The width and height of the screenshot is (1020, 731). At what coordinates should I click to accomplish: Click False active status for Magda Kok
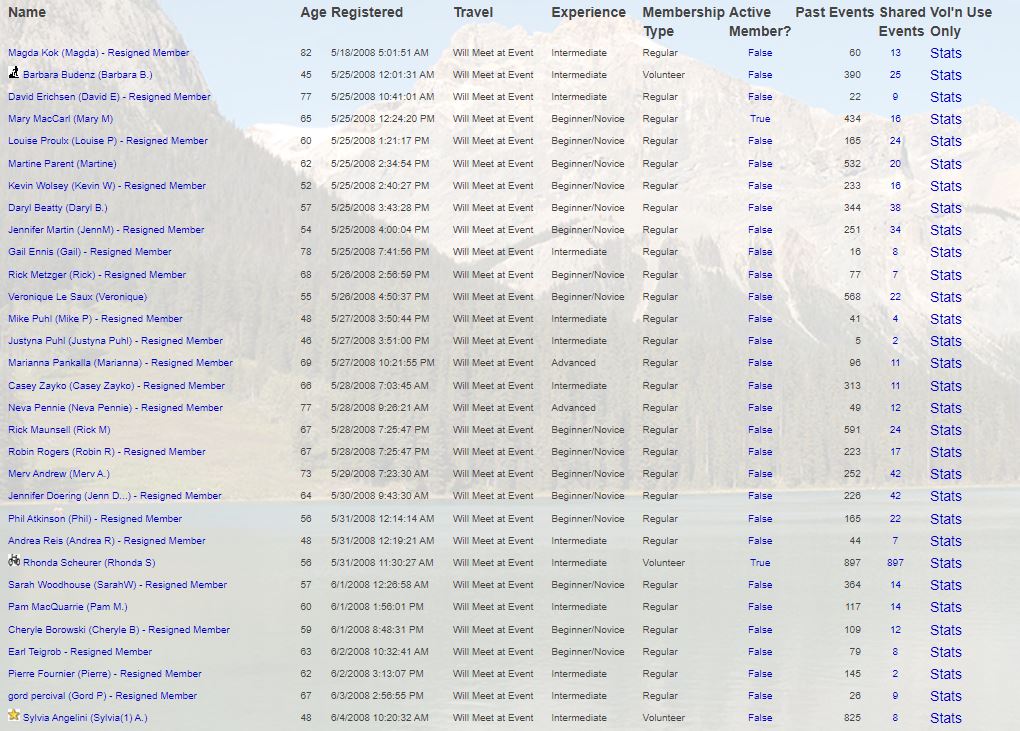pyautogui.click(x=760, y=53)
